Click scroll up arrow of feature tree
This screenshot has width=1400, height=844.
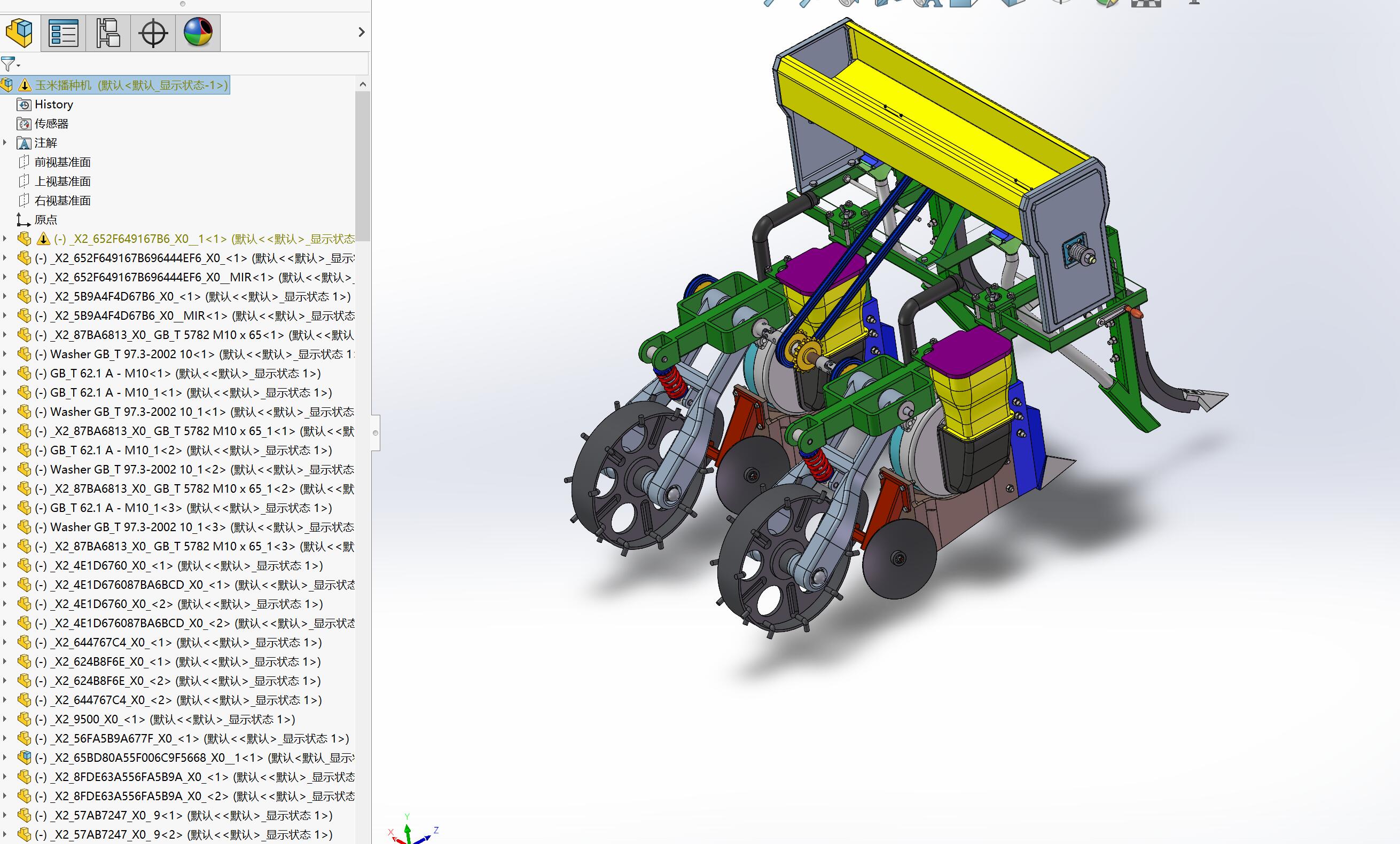pos(363,85)
